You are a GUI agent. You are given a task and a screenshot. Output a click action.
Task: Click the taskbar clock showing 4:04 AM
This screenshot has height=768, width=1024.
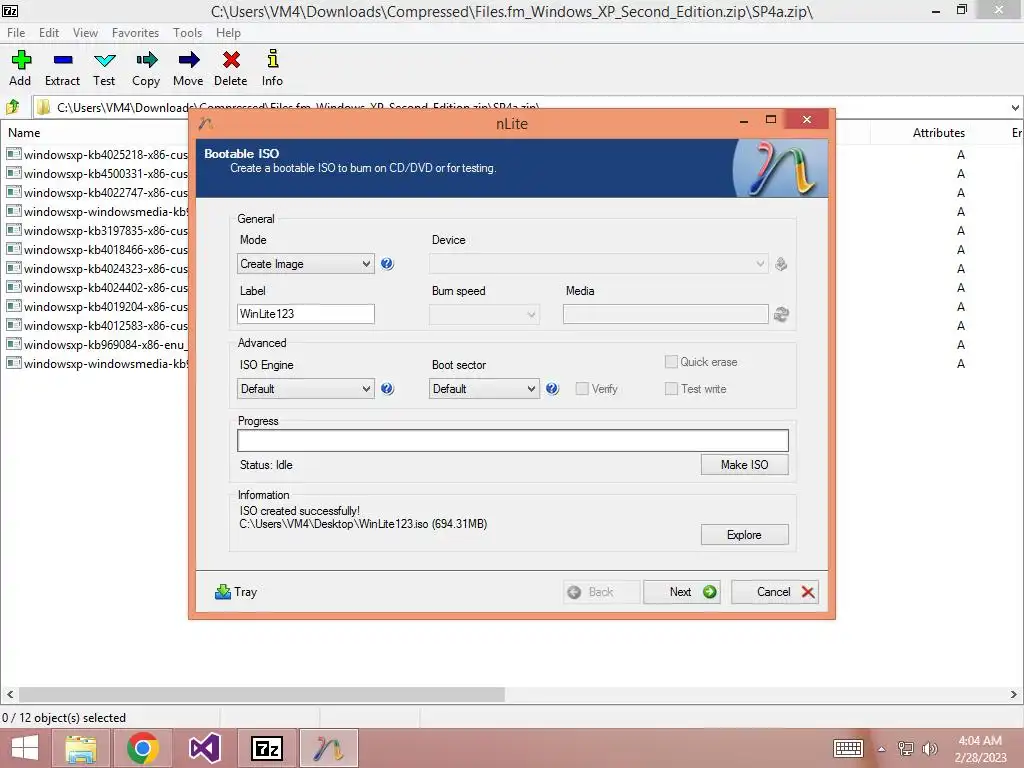(x=980, y=748)
